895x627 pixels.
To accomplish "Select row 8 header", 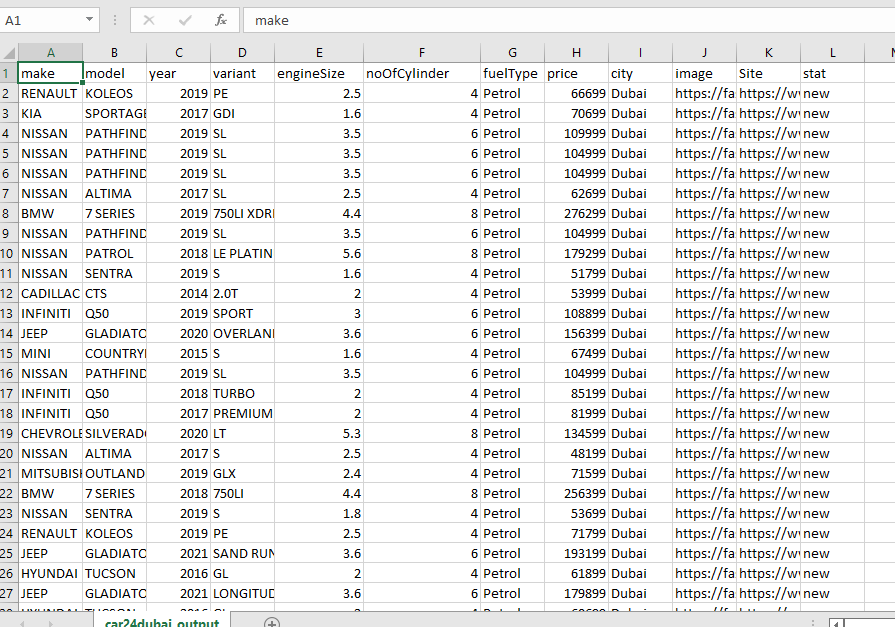I will click(x=9, y=214).
